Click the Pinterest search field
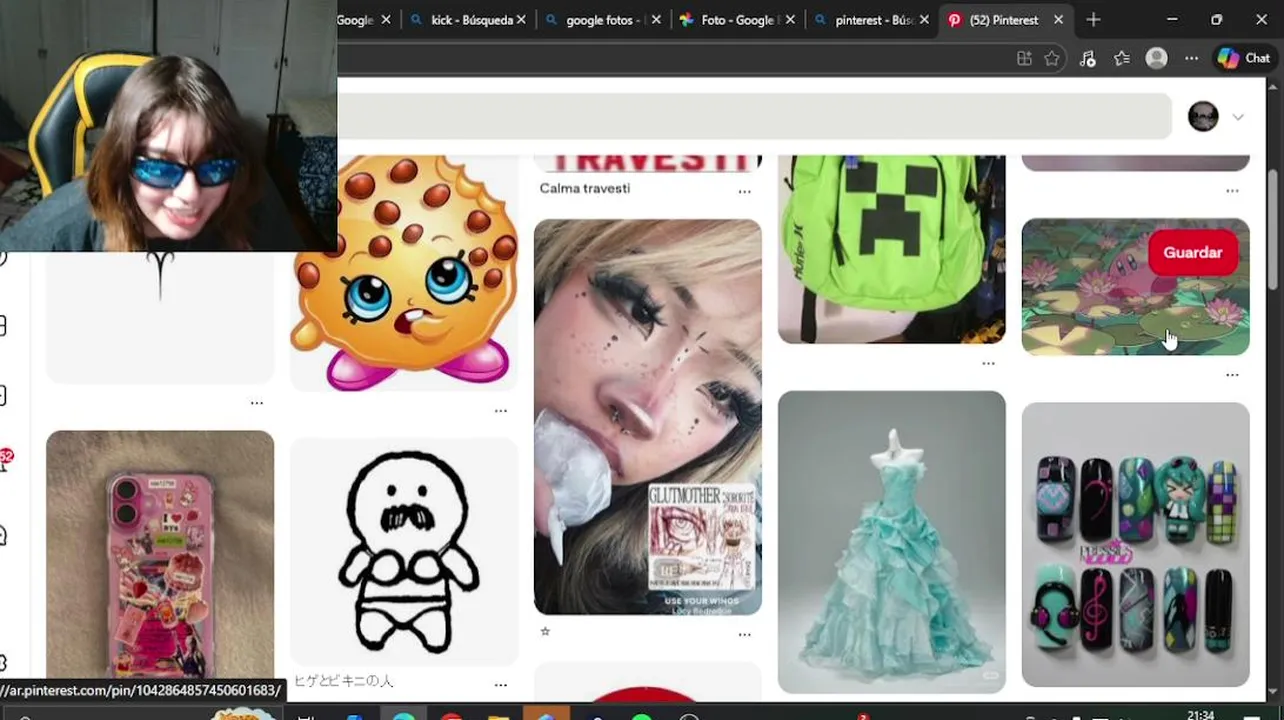Viewport: 1284px width, 720px height. [754, 116]
